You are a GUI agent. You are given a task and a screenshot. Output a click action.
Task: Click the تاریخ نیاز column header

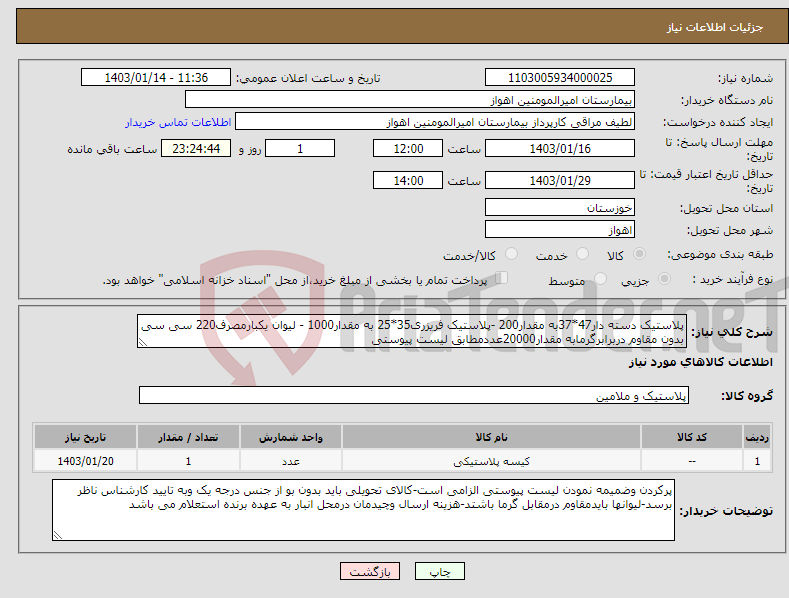point(85,437)
